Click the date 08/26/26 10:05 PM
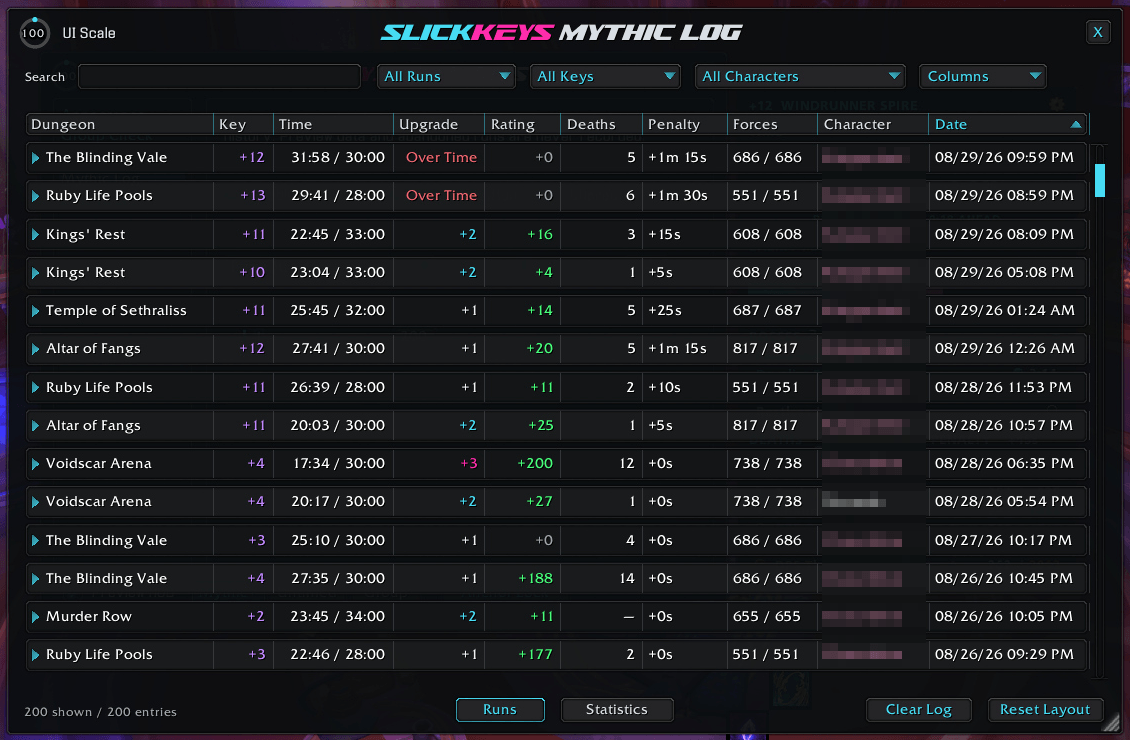The width and height of the screenshot is (1130, 740). coord(1004,617)
